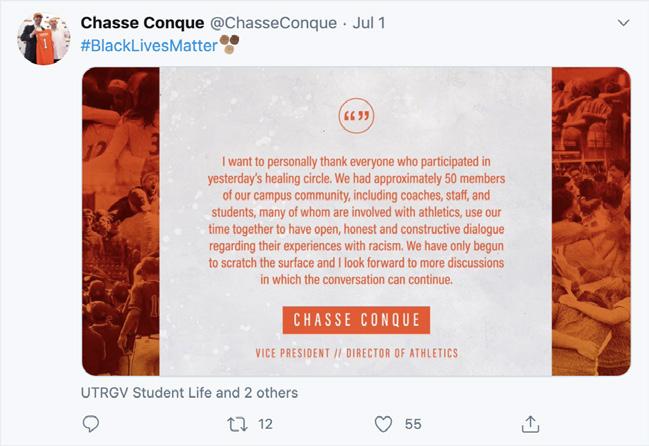Open the quote image's center text panel
This screenshot has height=446, width=649.
coord(356,221)
